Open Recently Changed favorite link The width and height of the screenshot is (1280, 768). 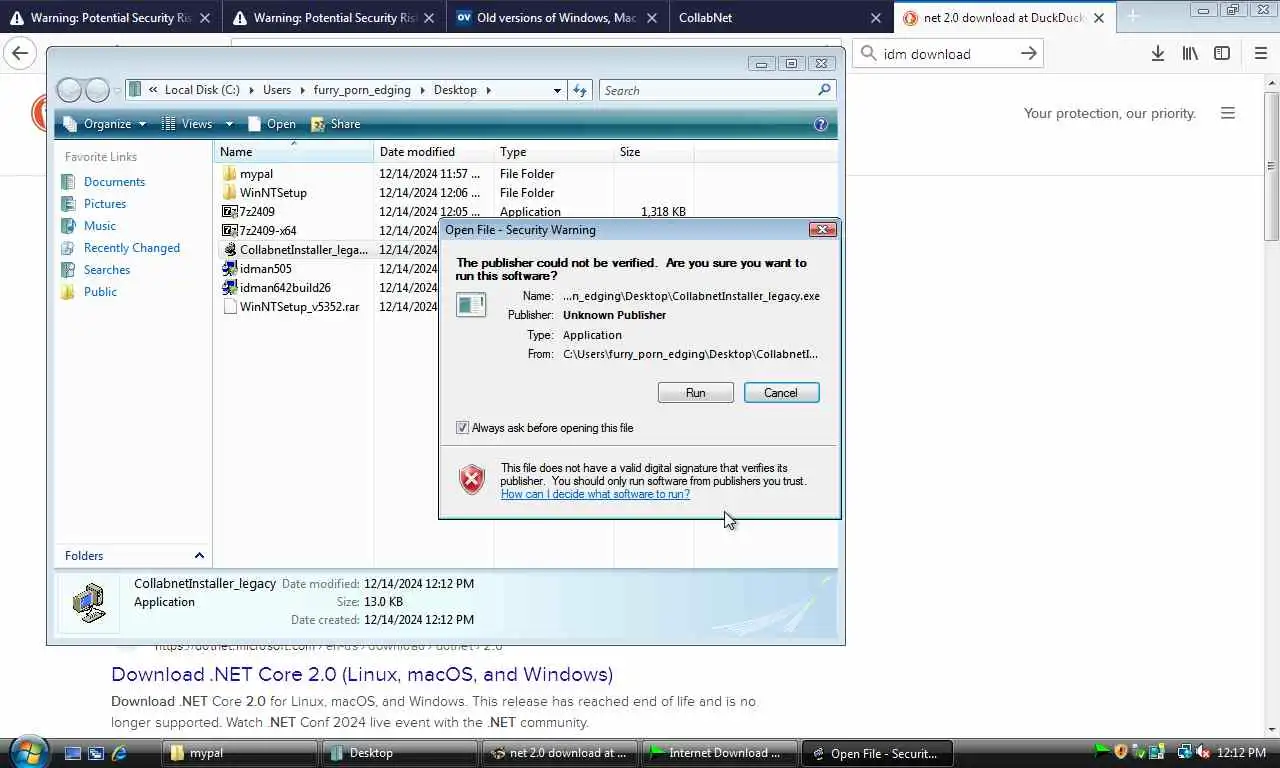tap(132, 248)
